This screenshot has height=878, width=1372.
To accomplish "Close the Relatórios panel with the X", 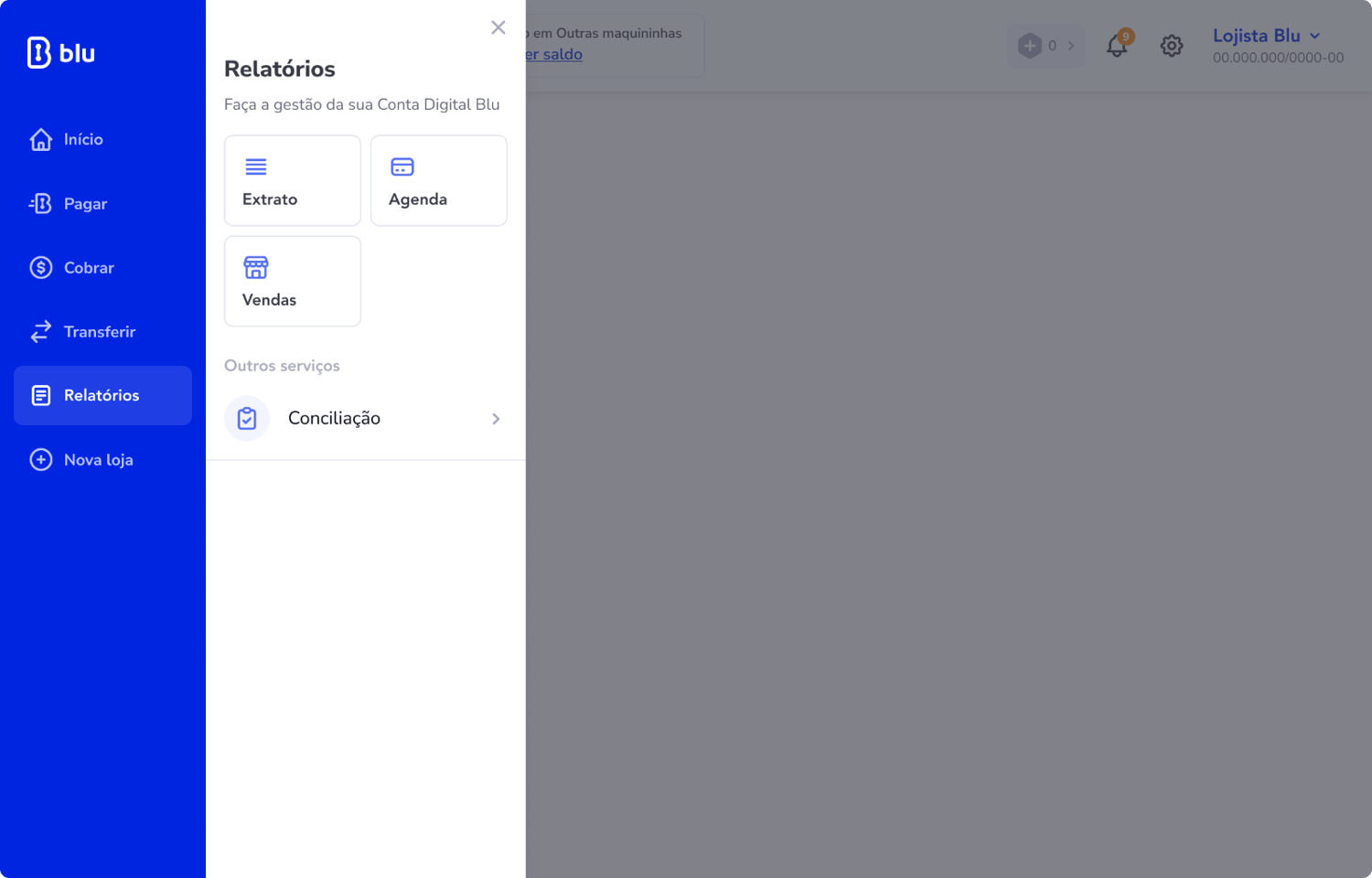I will tap(498, 27).
